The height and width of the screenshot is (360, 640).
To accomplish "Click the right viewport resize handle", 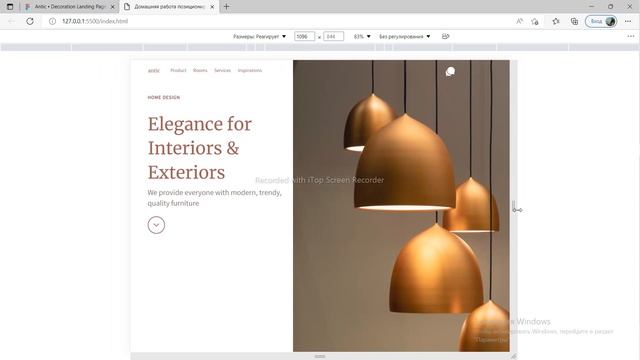I will point(513,206).
